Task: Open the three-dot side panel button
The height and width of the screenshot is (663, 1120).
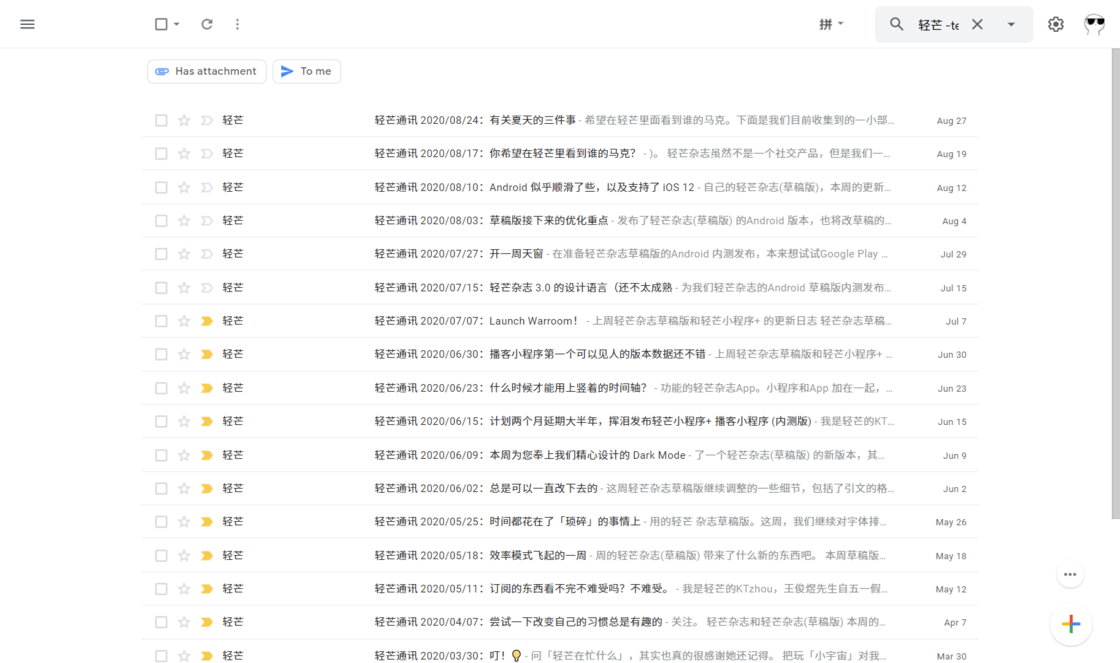Action: pyautogui.click(x=1070, y=574)
